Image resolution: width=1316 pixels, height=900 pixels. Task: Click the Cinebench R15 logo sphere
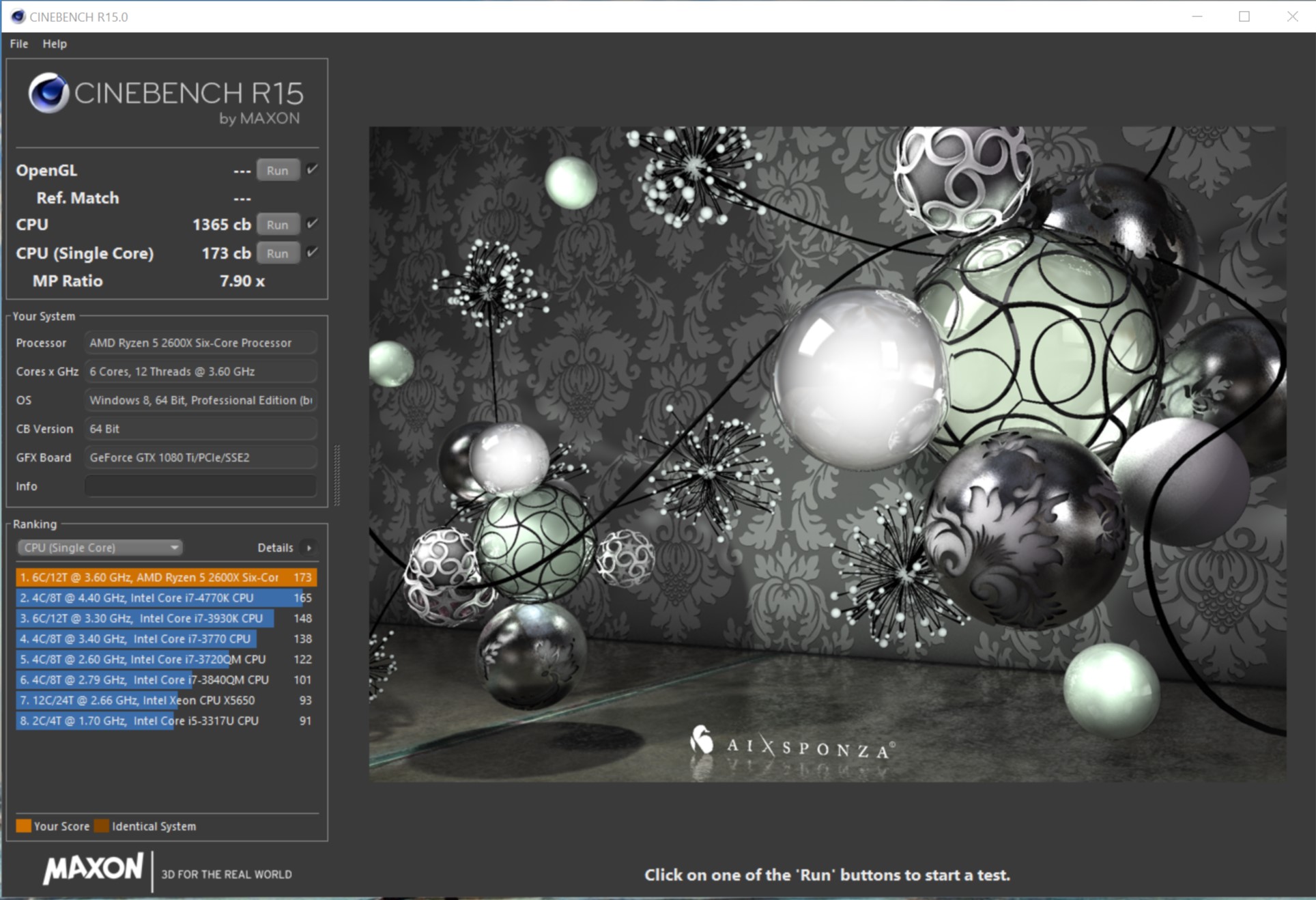48,93
